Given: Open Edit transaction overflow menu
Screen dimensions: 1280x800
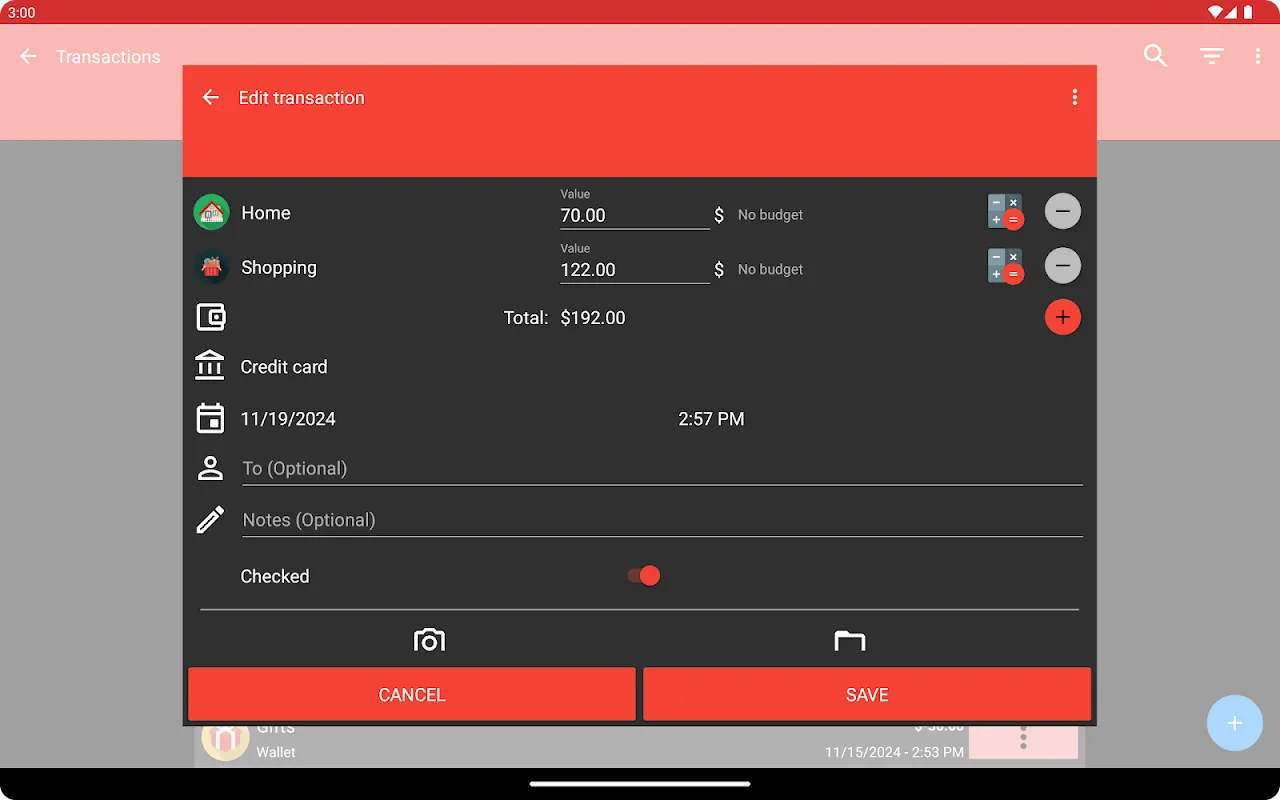Looking at the screenshot, I should click(x=1074, y=97).
